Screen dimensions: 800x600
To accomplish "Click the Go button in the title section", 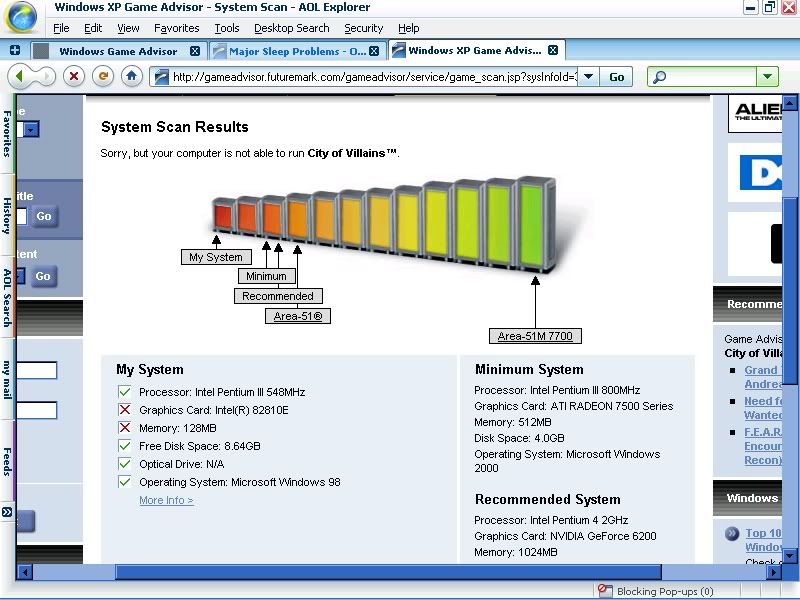I will (x=44, y=216).
